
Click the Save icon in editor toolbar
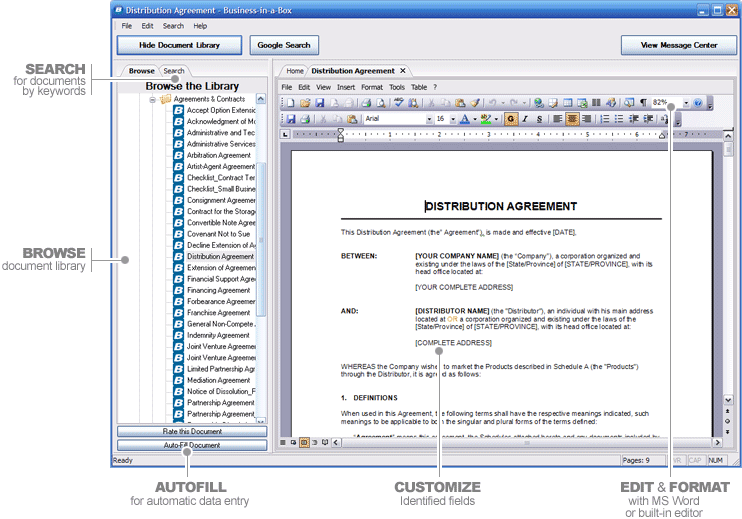tap(319, 103)
